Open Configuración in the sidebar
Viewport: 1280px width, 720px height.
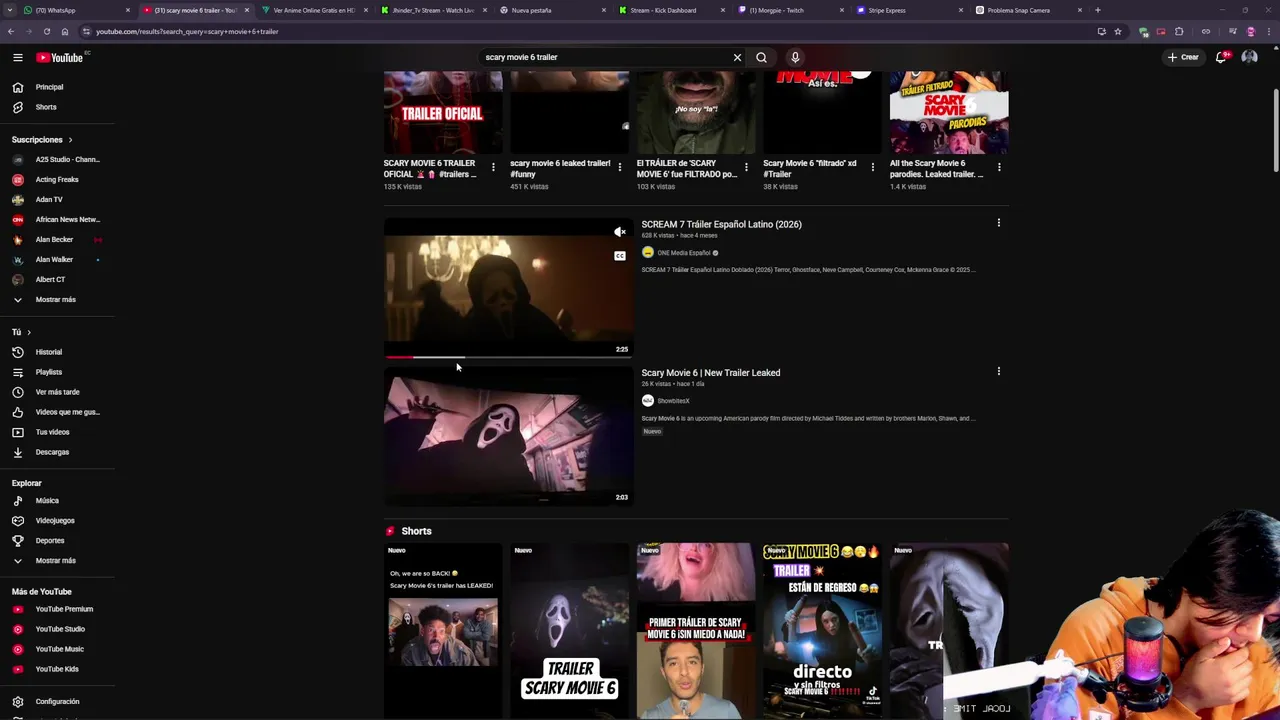[57, 701]
